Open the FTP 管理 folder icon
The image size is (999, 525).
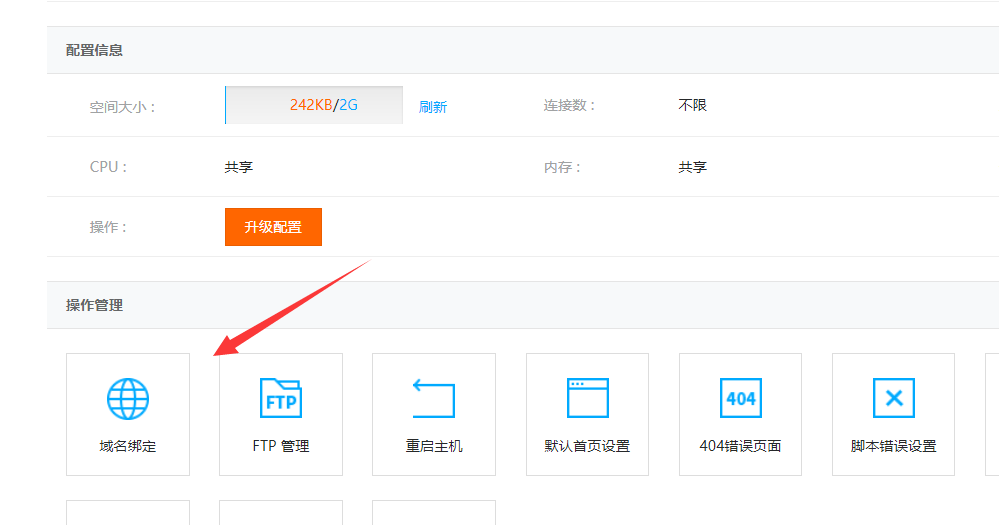point(281,398)
